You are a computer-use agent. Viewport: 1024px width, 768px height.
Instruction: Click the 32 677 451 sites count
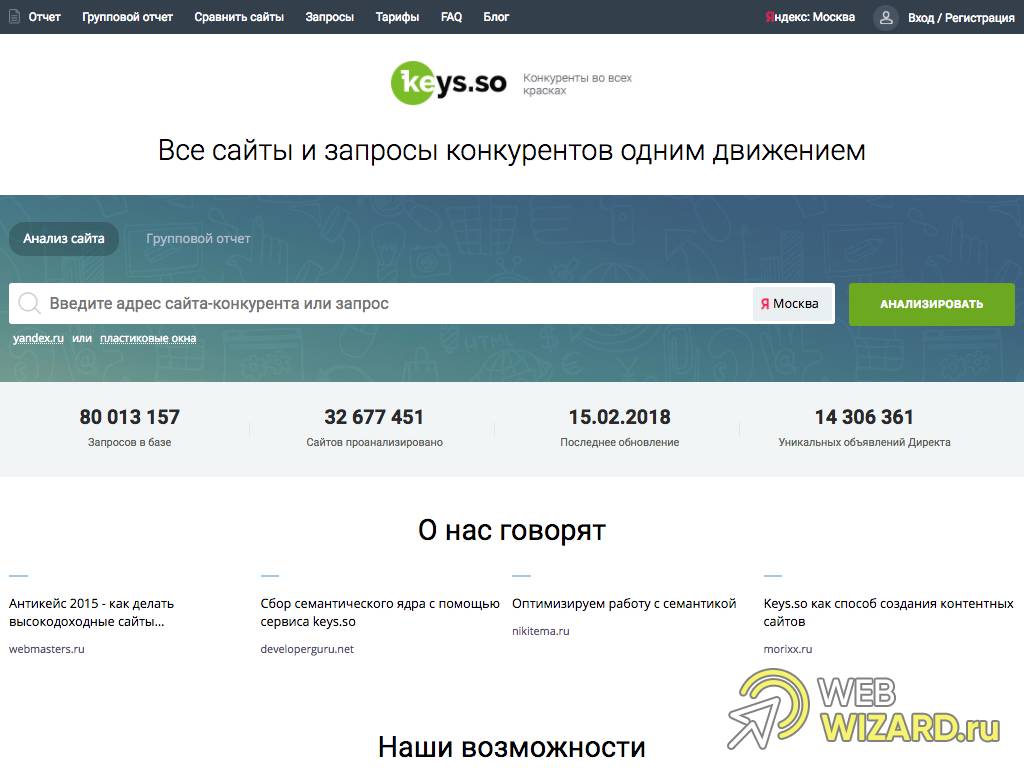pos(374,417)
